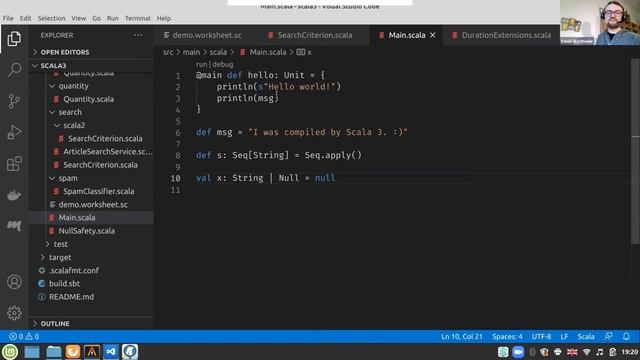Open the sound music note tray icon
Viewport: 640px width, 360px height.
pyautogui.click(x=600, y=352)
